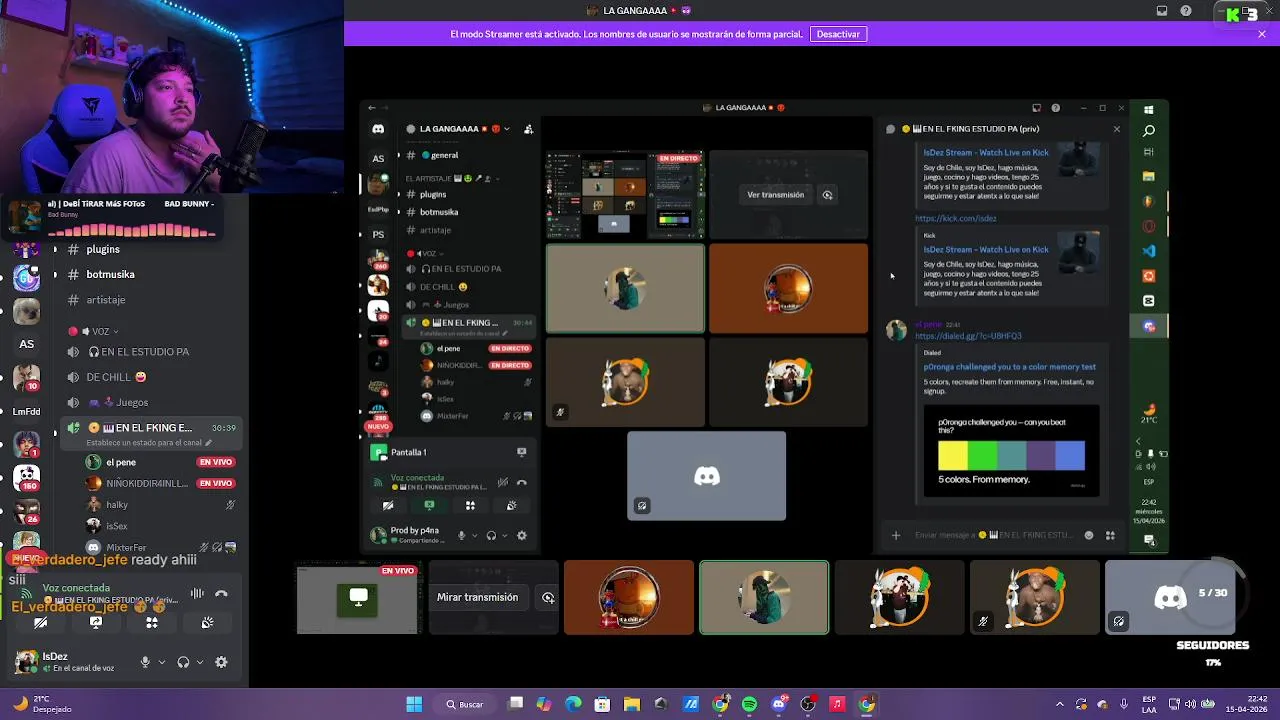Image resolution: width=1280 pixels, height=720 pixels.
Task: Expand microphone options arrow in IsDez panel
Action: [162, 662]
